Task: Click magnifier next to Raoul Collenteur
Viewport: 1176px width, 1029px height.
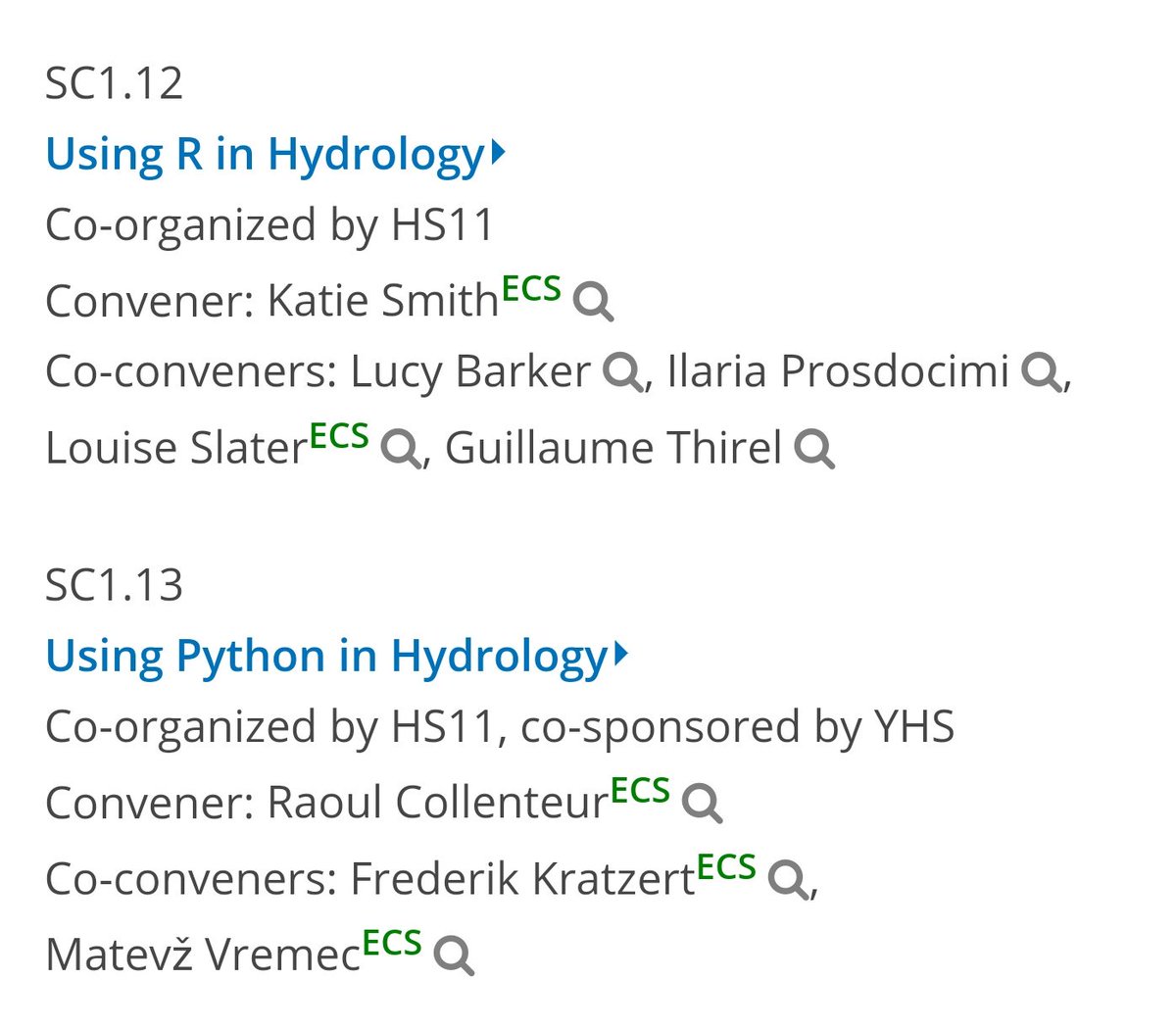Action: (x=702, y=804)
